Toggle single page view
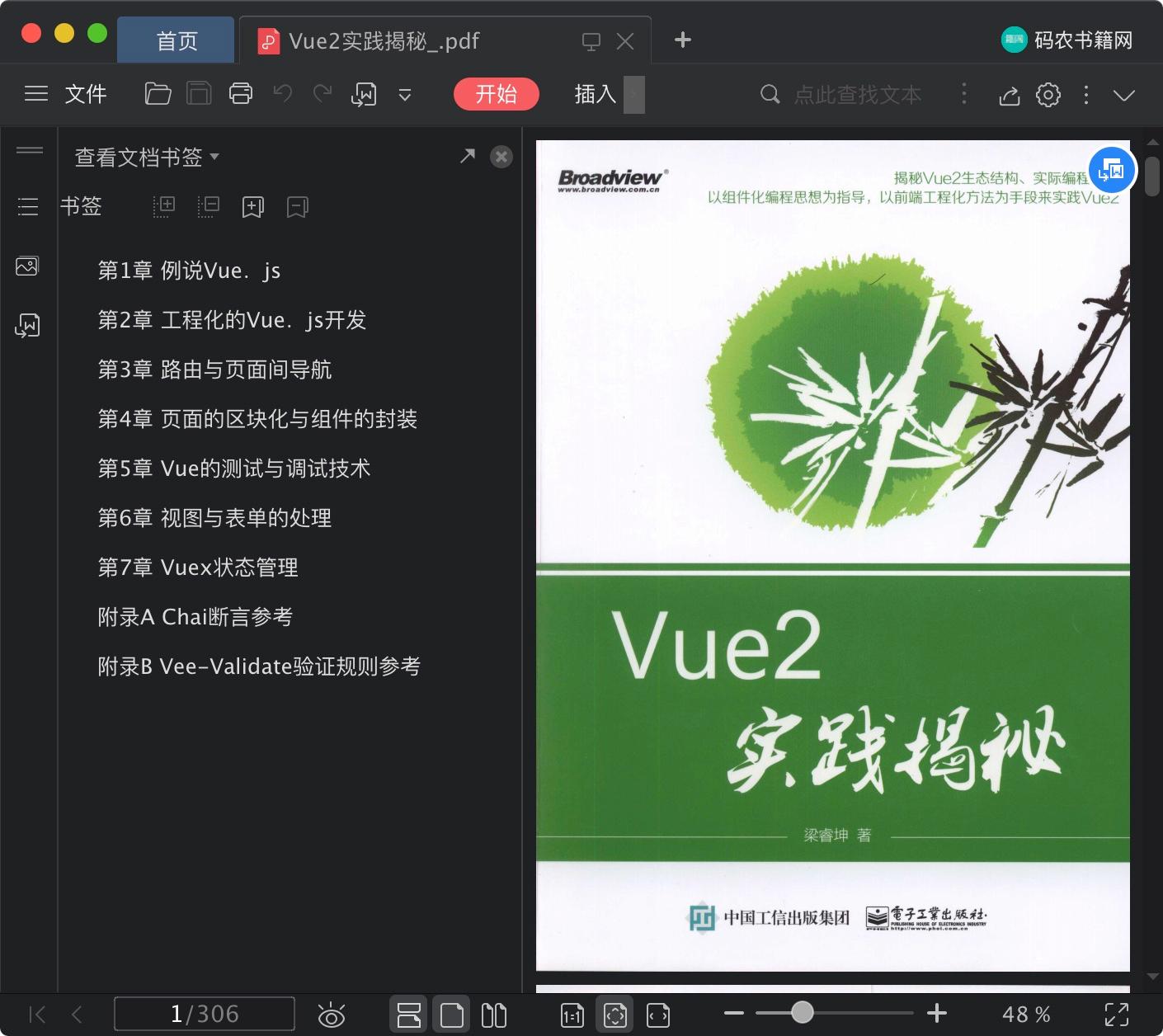This screenshot has width=1163, height=1036. (x=452, y=1015)
